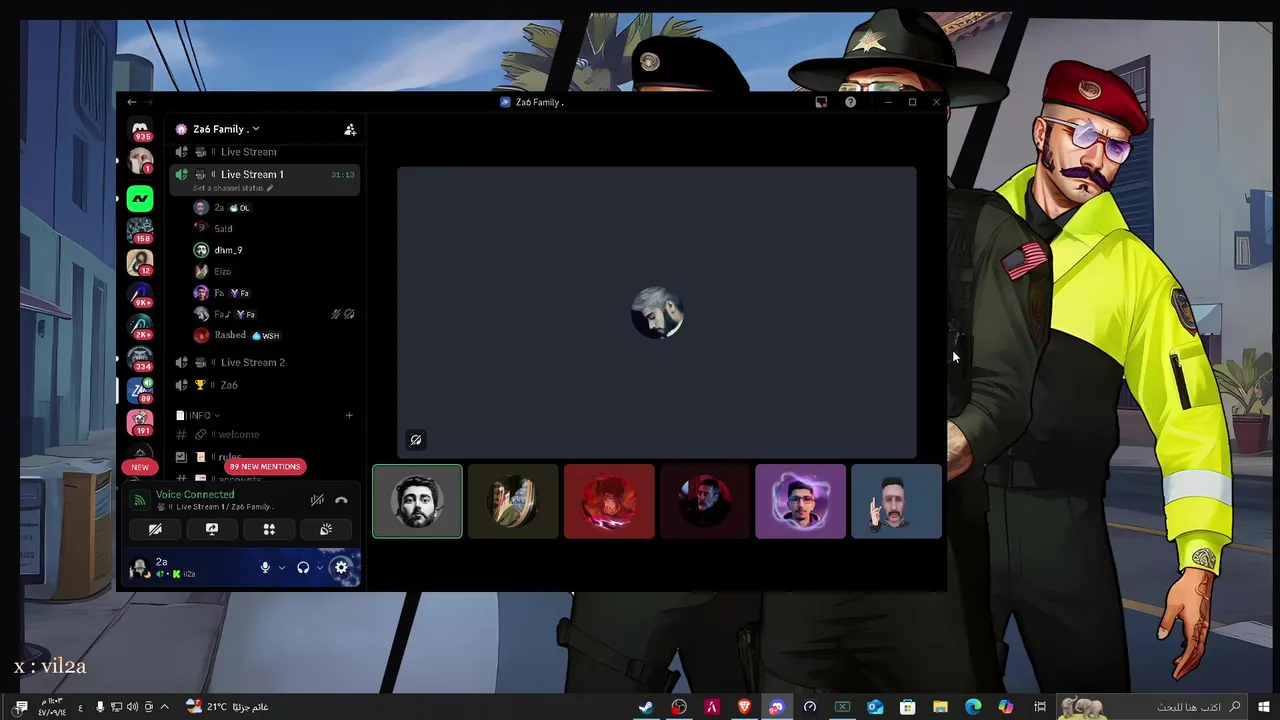Click the muted video icon on main call tile
Image resolution: width=1280 pixels, height=720 pixels.
(416, 439)
